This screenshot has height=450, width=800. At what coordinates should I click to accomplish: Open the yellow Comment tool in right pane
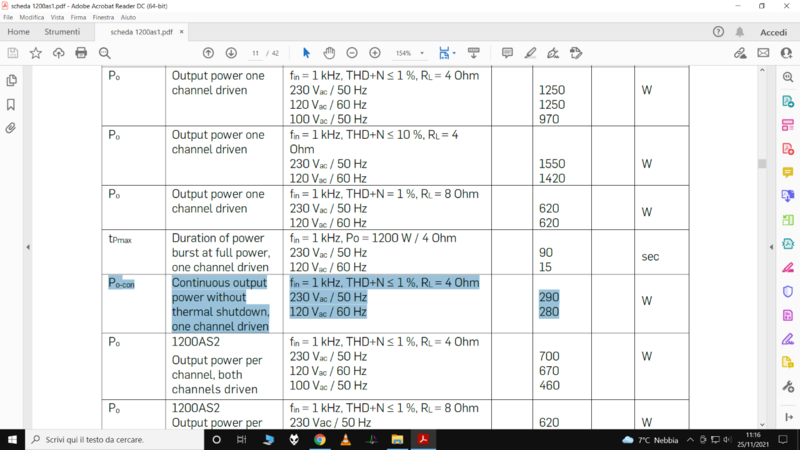(788, 172)
